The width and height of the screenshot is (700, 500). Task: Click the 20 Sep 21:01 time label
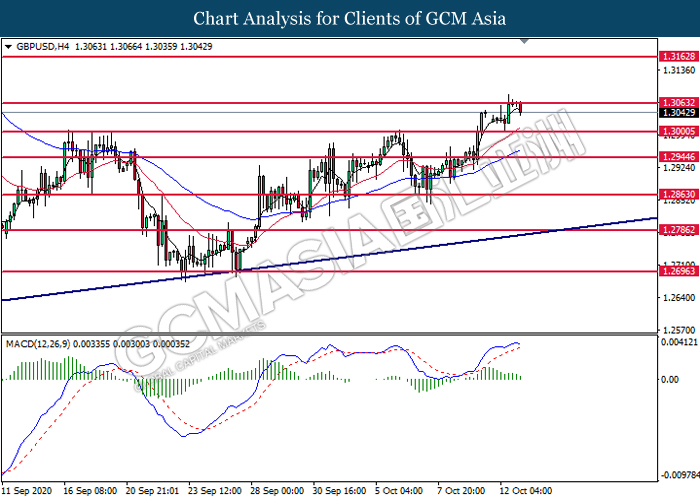pyautogui.click(x=152, y=491)
